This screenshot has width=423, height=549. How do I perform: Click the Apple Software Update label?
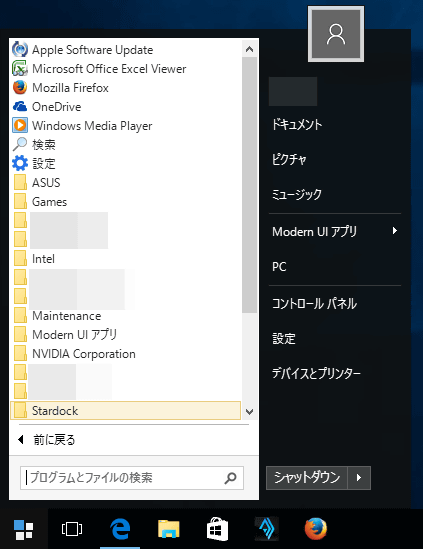[x=92, y=50]
